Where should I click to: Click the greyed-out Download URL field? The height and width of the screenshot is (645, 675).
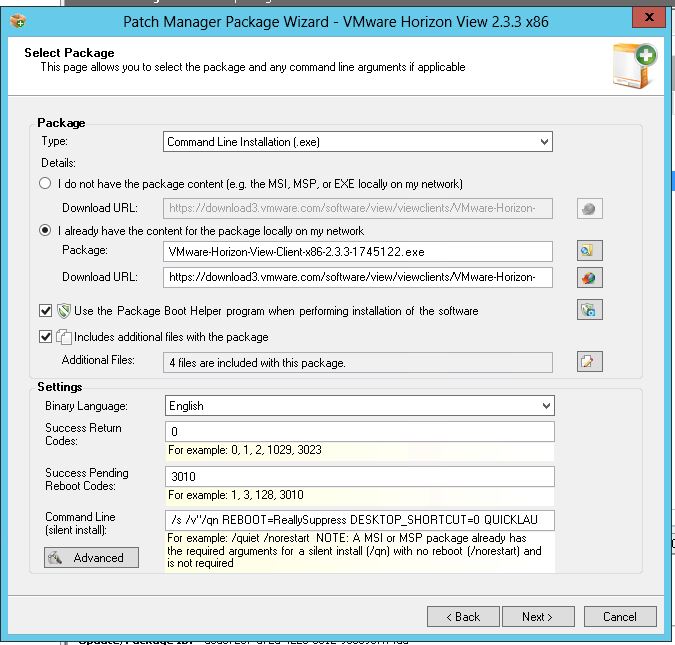[x=358, y=208]
